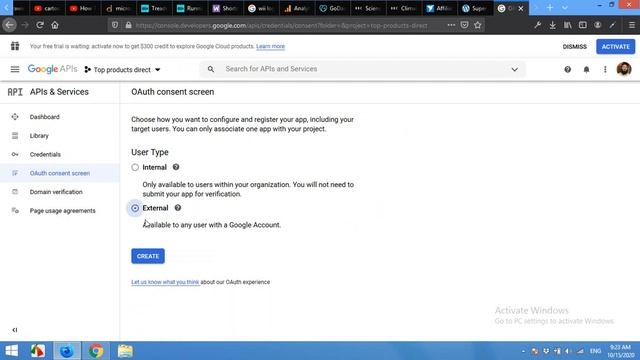Click the Google APIs logo
The image size is (640, 360).
(x=52, y=69)
